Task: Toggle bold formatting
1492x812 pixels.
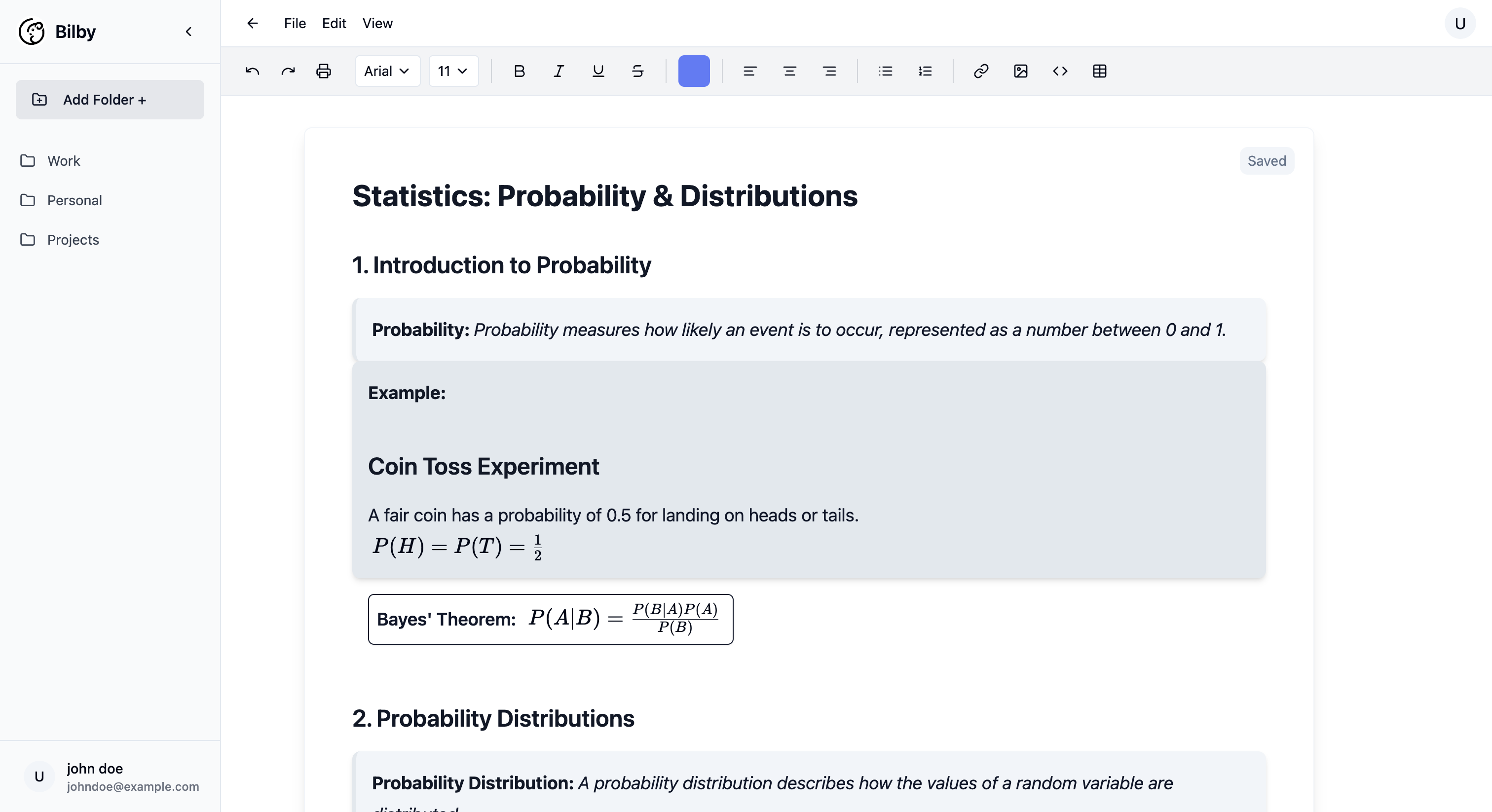Action: click(x=519, y=71)
